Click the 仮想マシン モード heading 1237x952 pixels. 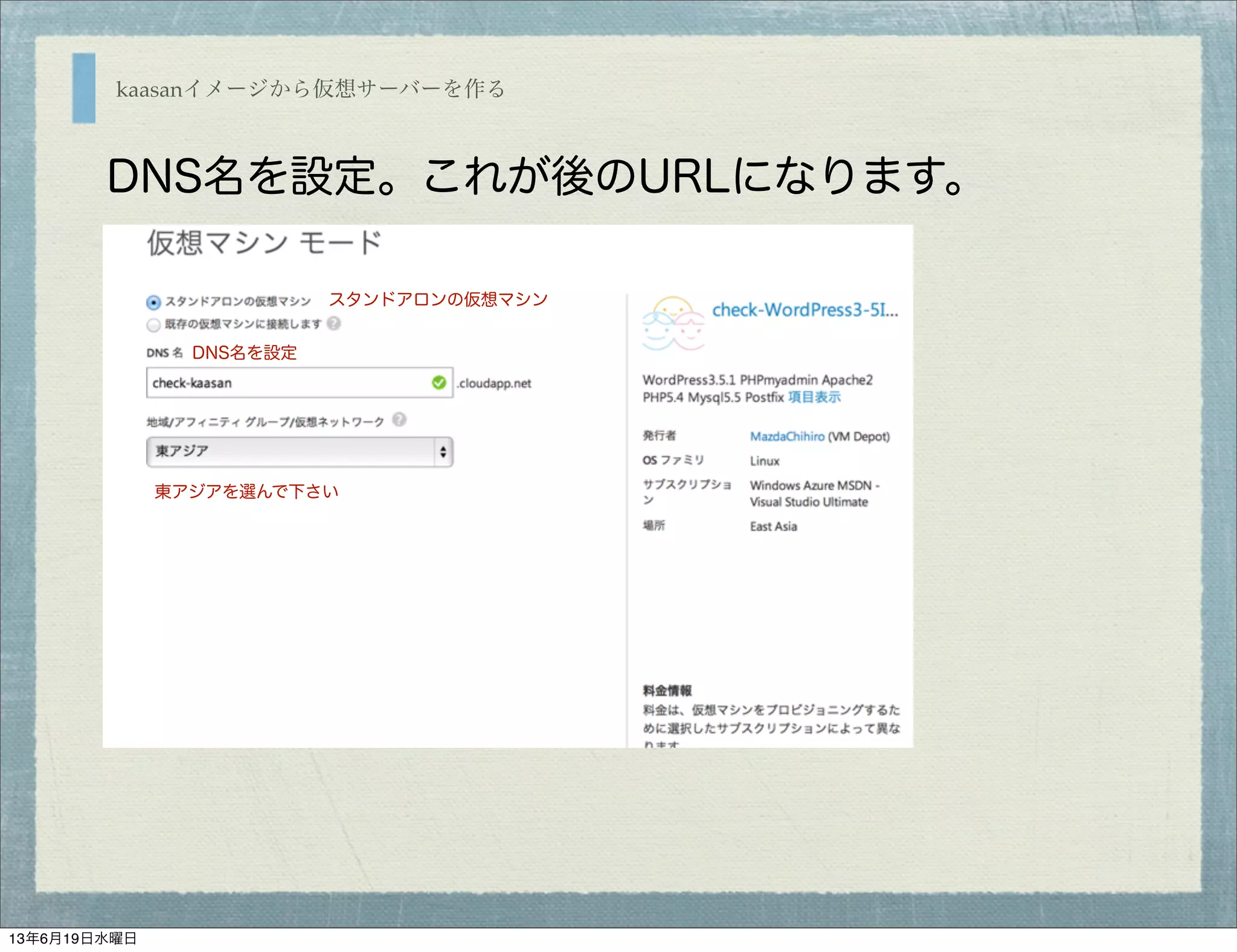point(265,243)
